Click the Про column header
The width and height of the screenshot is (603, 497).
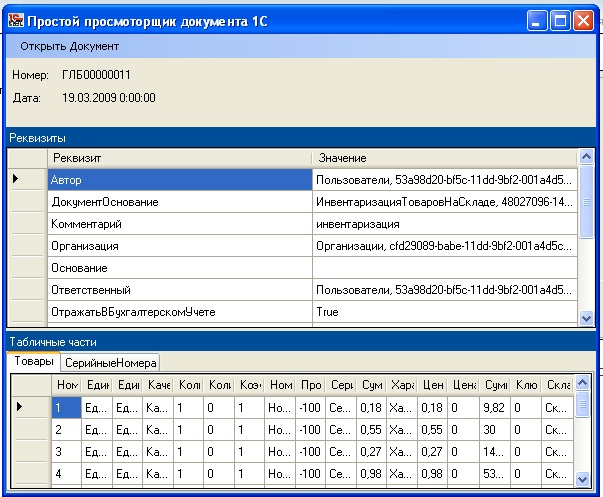(310, 385)
